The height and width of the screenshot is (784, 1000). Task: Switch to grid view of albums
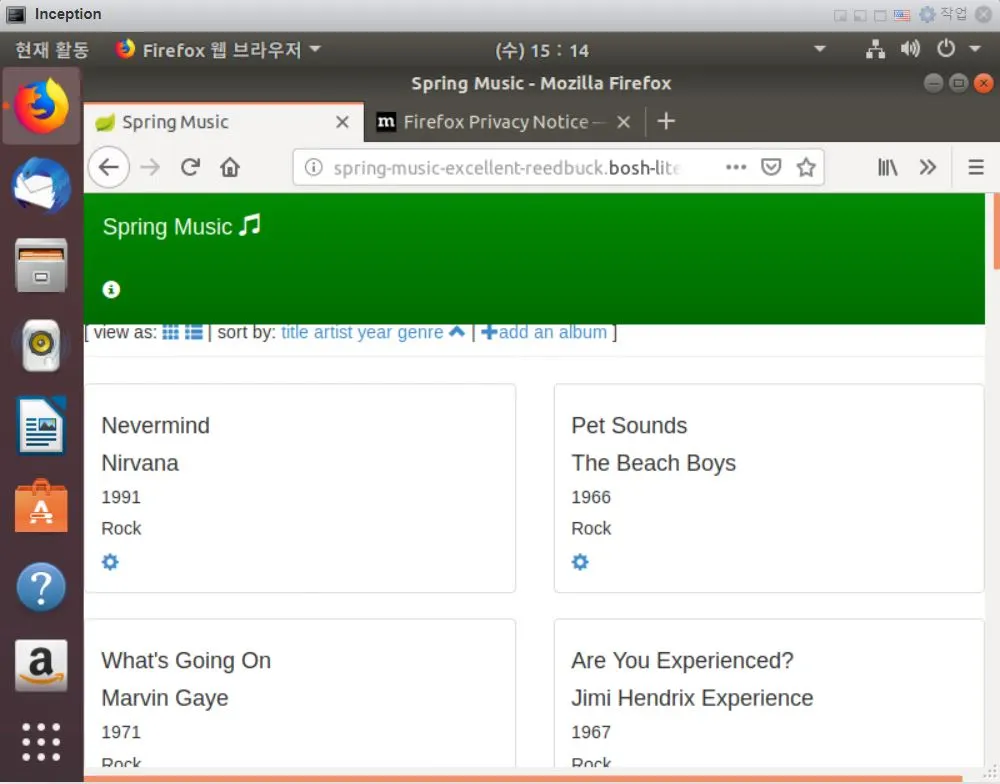pyautogui.click(x=170, y=332)
